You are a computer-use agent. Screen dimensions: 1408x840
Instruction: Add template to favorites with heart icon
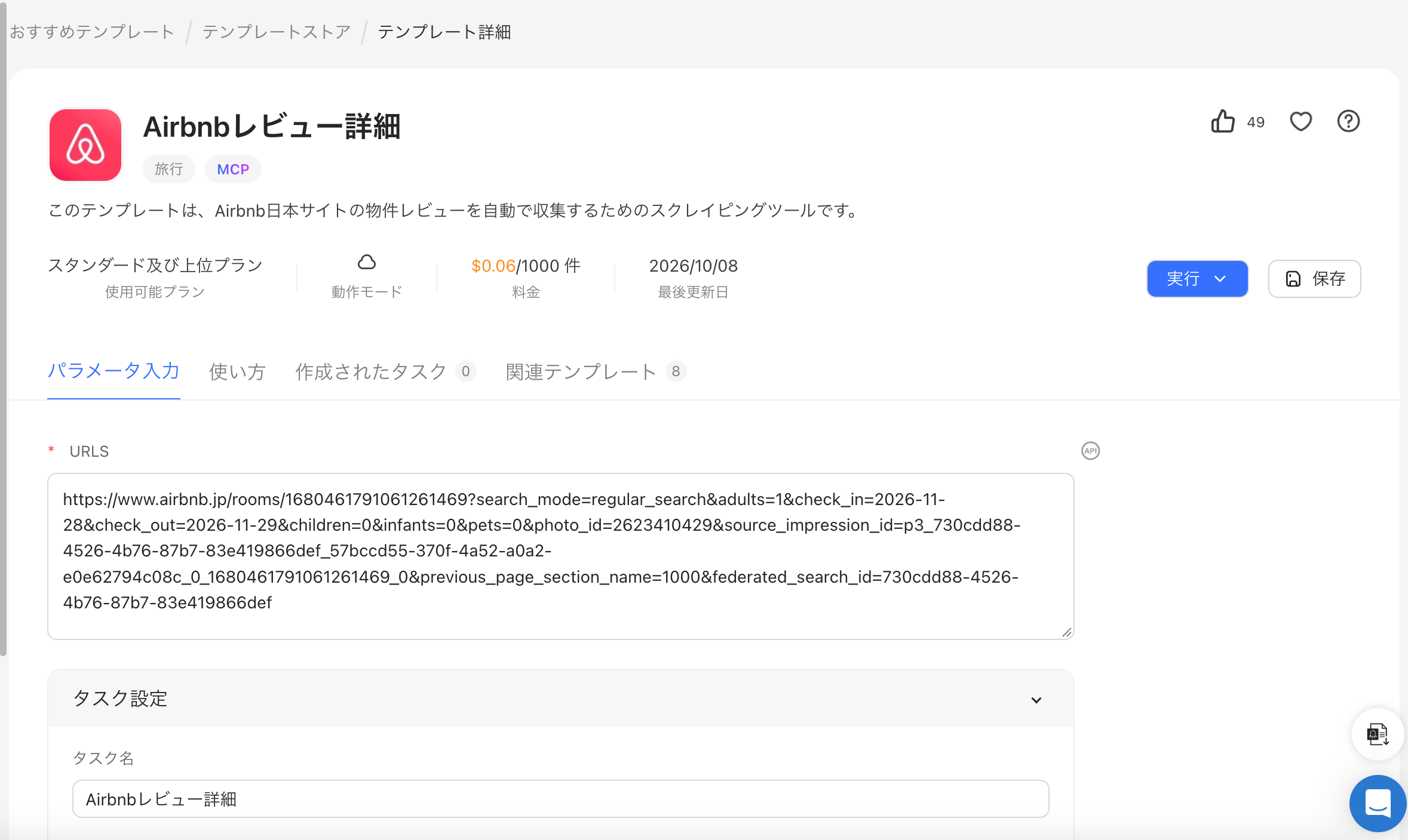1300,122
